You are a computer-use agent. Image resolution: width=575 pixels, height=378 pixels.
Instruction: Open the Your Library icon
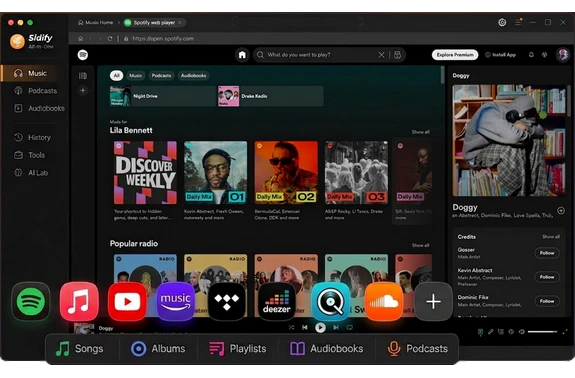point(83,76)
